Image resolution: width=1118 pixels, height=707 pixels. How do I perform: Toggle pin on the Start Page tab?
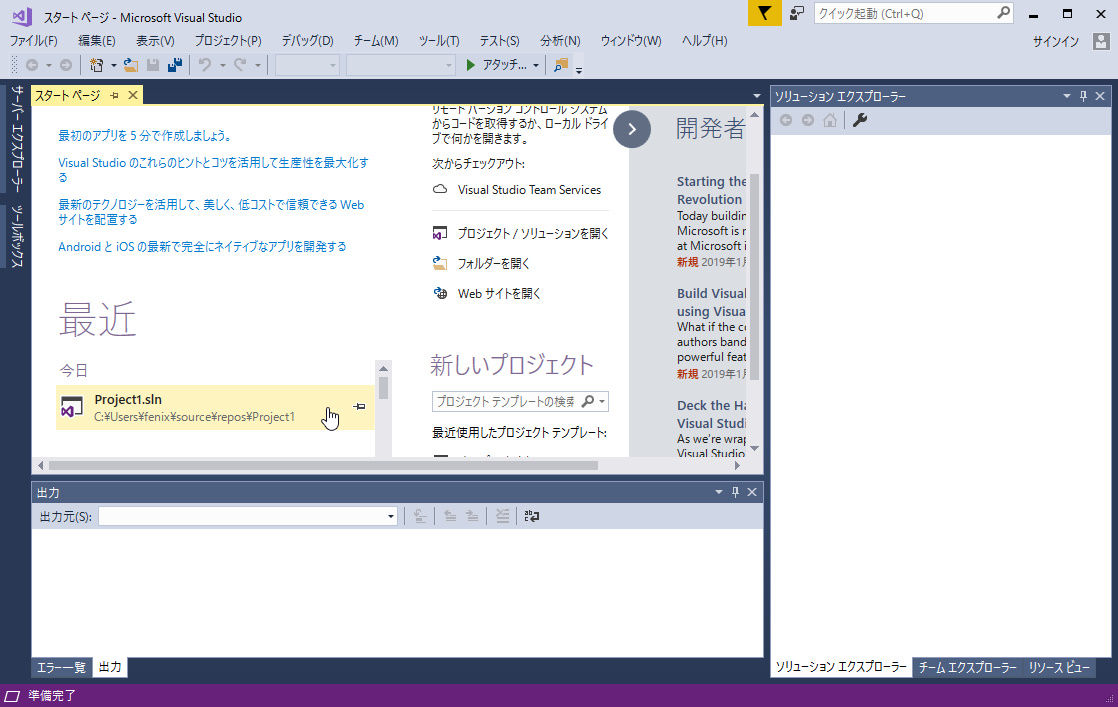(114, 96)
